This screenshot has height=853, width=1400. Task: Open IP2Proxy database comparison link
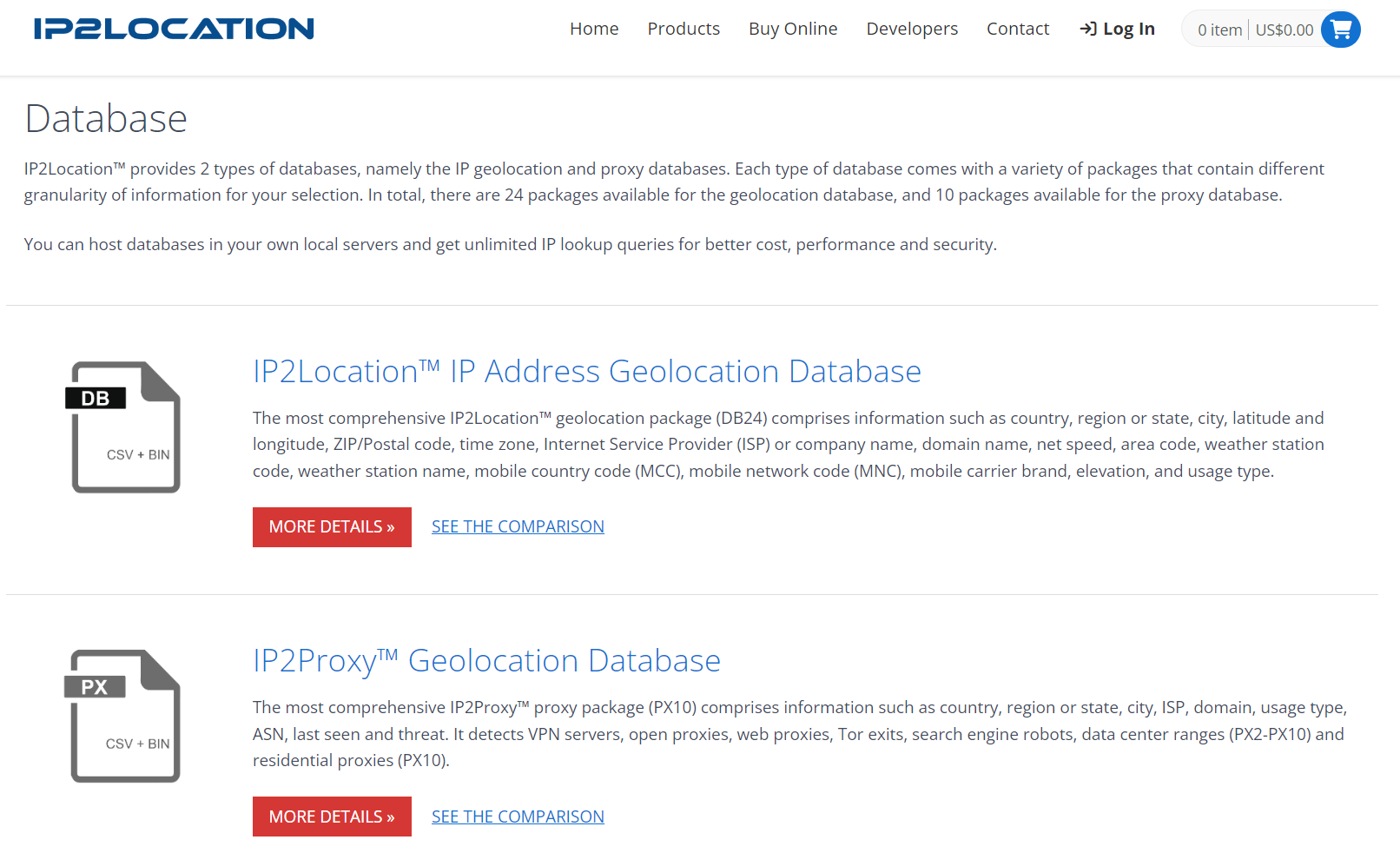coord(518,816)
